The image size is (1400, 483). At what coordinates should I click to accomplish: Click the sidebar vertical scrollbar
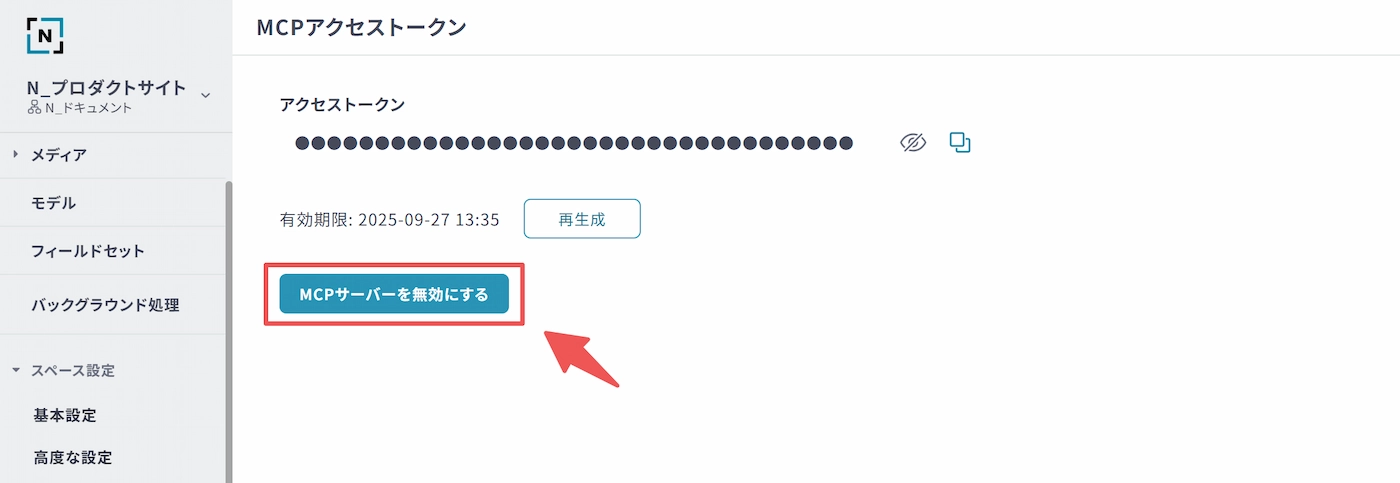[x=229, y=330]
